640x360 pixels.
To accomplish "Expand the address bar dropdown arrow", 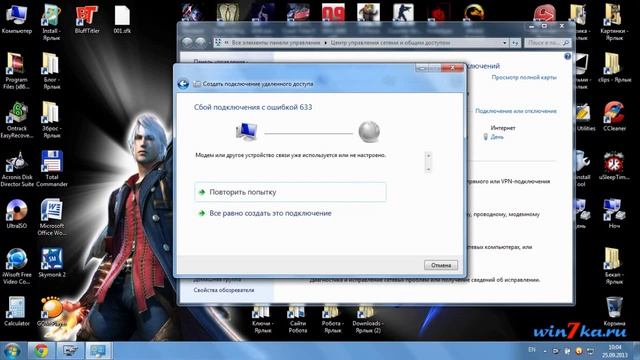I will pyautogui.click(x=505, y=42).
